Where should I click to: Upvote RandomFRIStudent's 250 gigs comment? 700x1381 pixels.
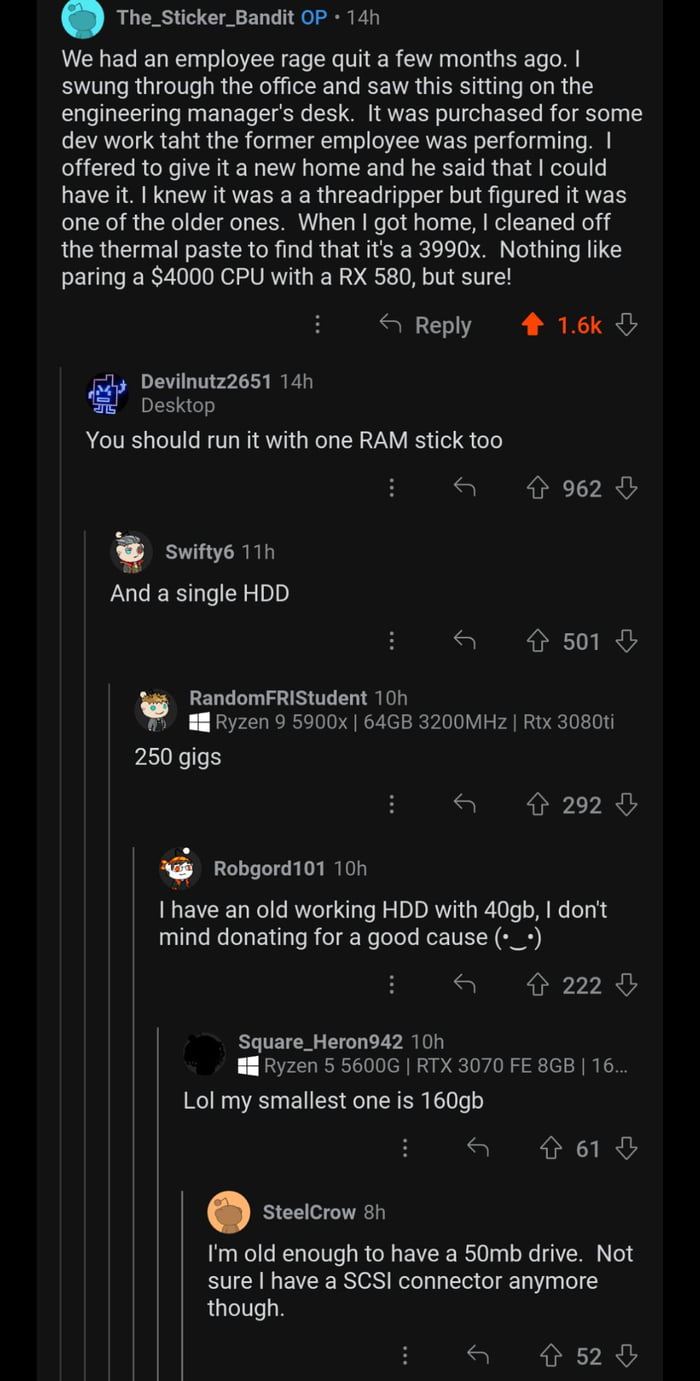tap(539, 805)
